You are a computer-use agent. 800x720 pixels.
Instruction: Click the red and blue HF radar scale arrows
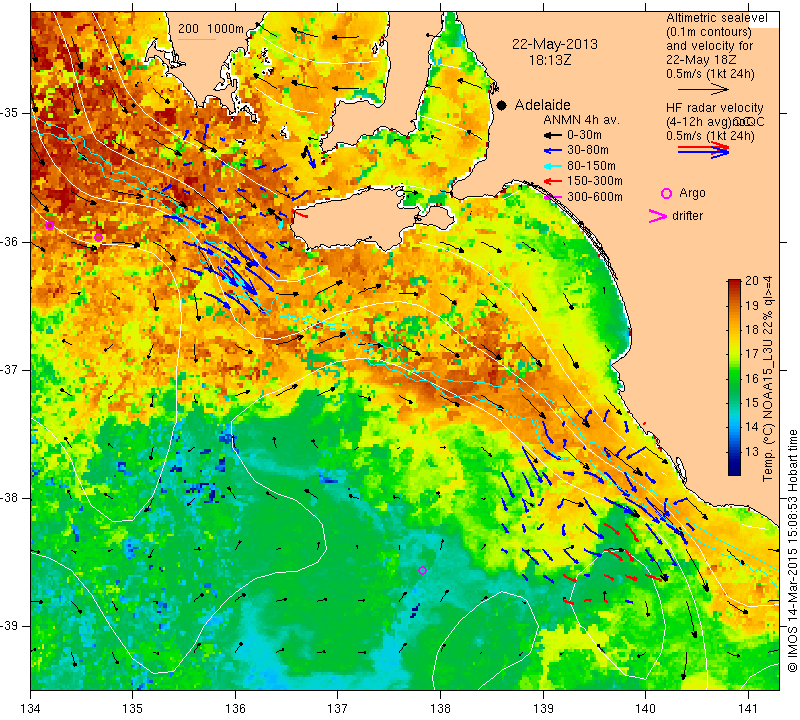pos(704,150)
